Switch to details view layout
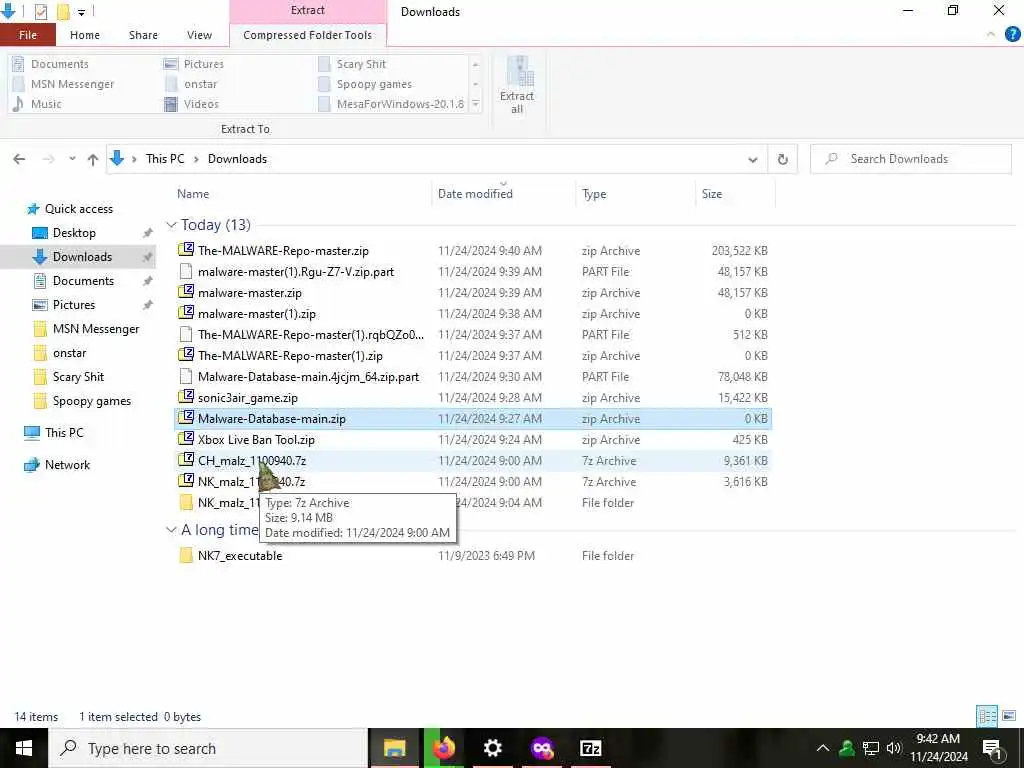 coord(987,716)
